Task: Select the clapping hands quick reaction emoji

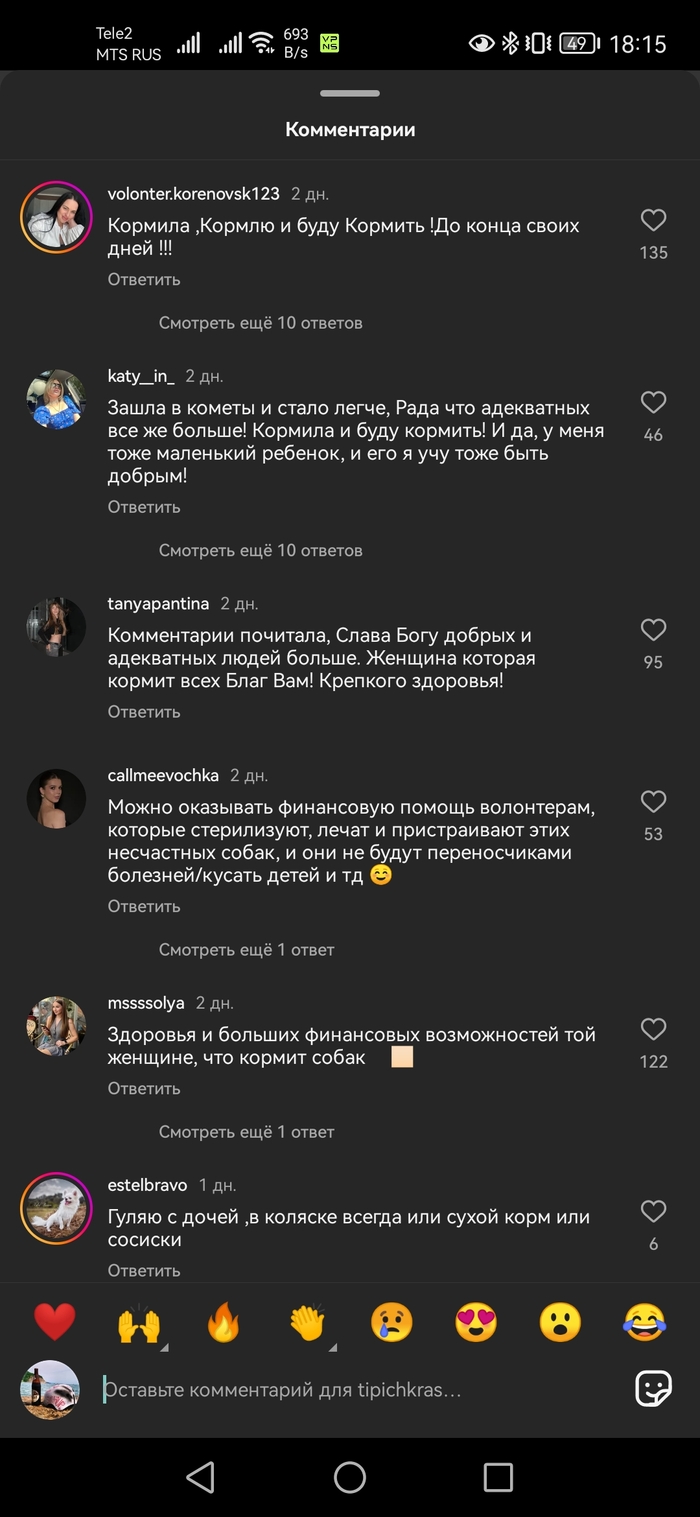Action: click(307, 1322)
